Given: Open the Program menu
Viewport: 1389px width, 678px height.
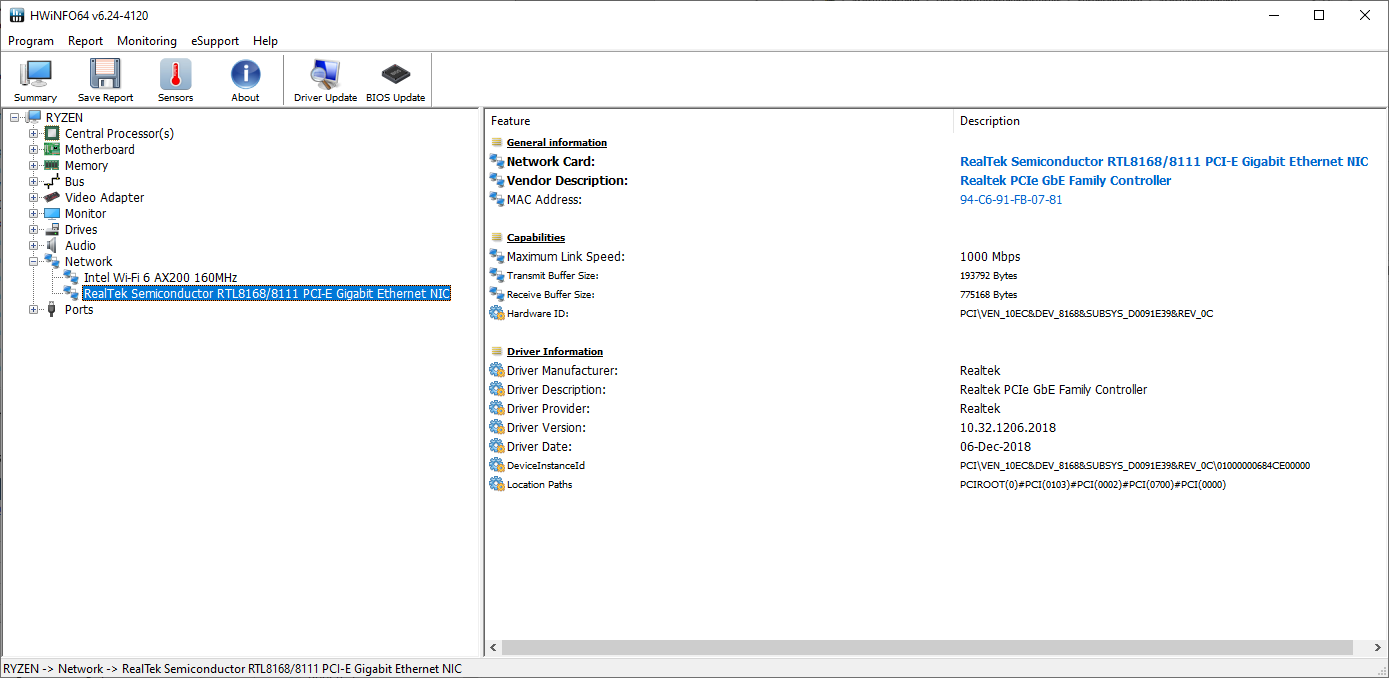Looking at the screenshot, I should (x=31, y=41).
